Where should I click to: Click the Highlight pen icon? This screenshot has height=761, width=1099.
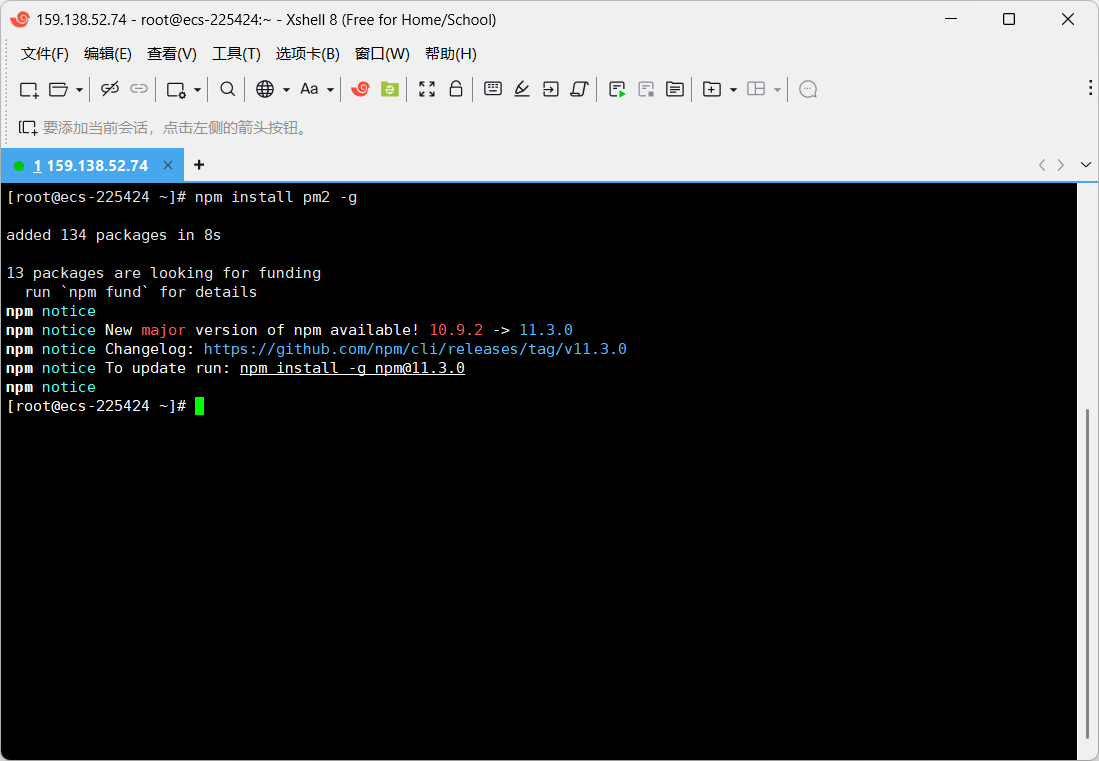521,89
